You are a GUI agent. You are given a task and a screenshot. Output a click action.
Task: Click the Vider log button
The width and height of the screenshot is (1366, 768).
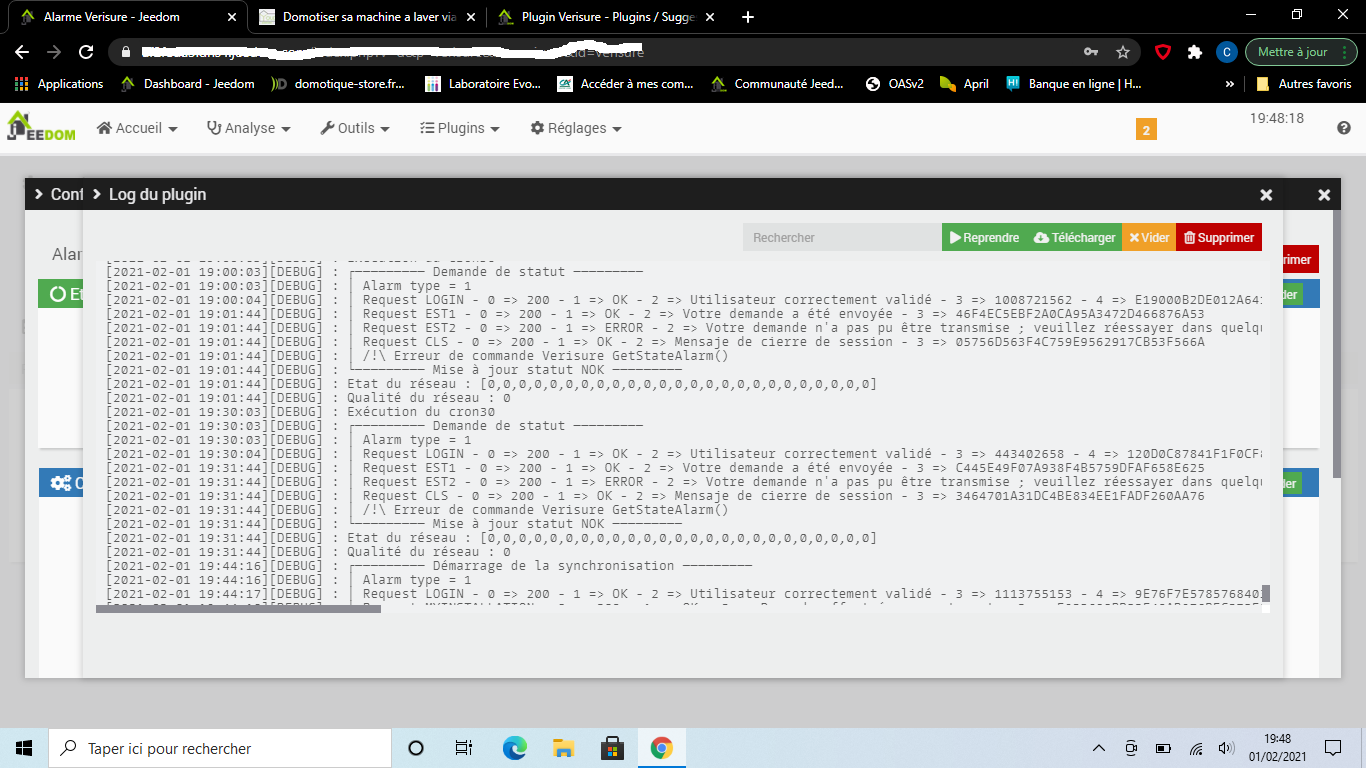1149,237
